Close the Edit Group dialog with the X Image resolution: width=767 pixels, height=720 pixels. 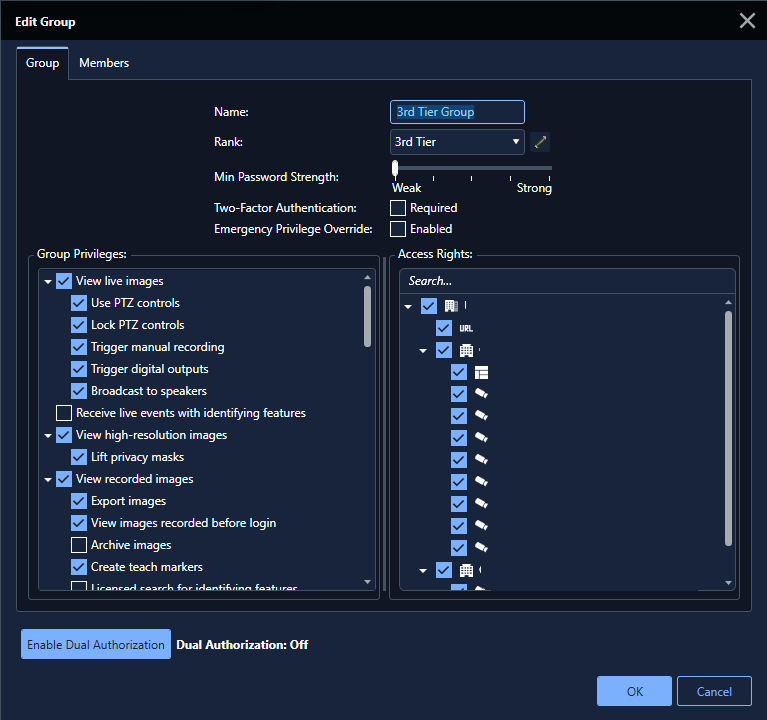[x=747, y=21]
